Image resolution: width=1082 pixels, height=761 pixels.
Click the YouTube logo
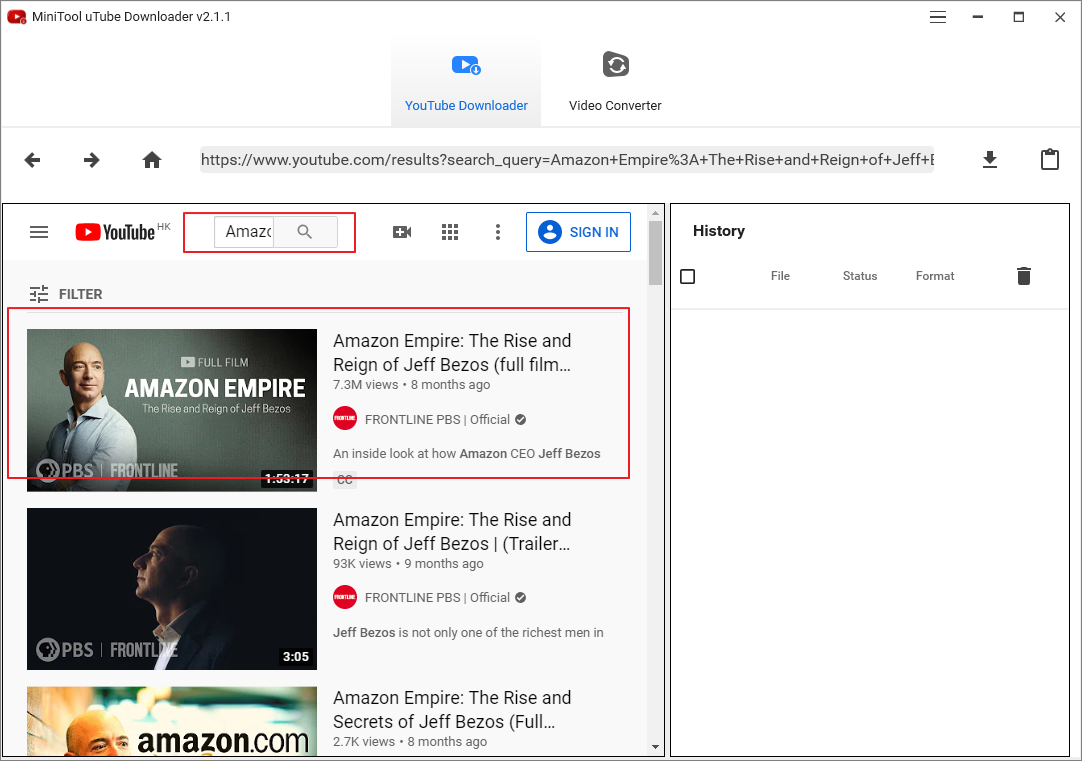tap(115, 232)
